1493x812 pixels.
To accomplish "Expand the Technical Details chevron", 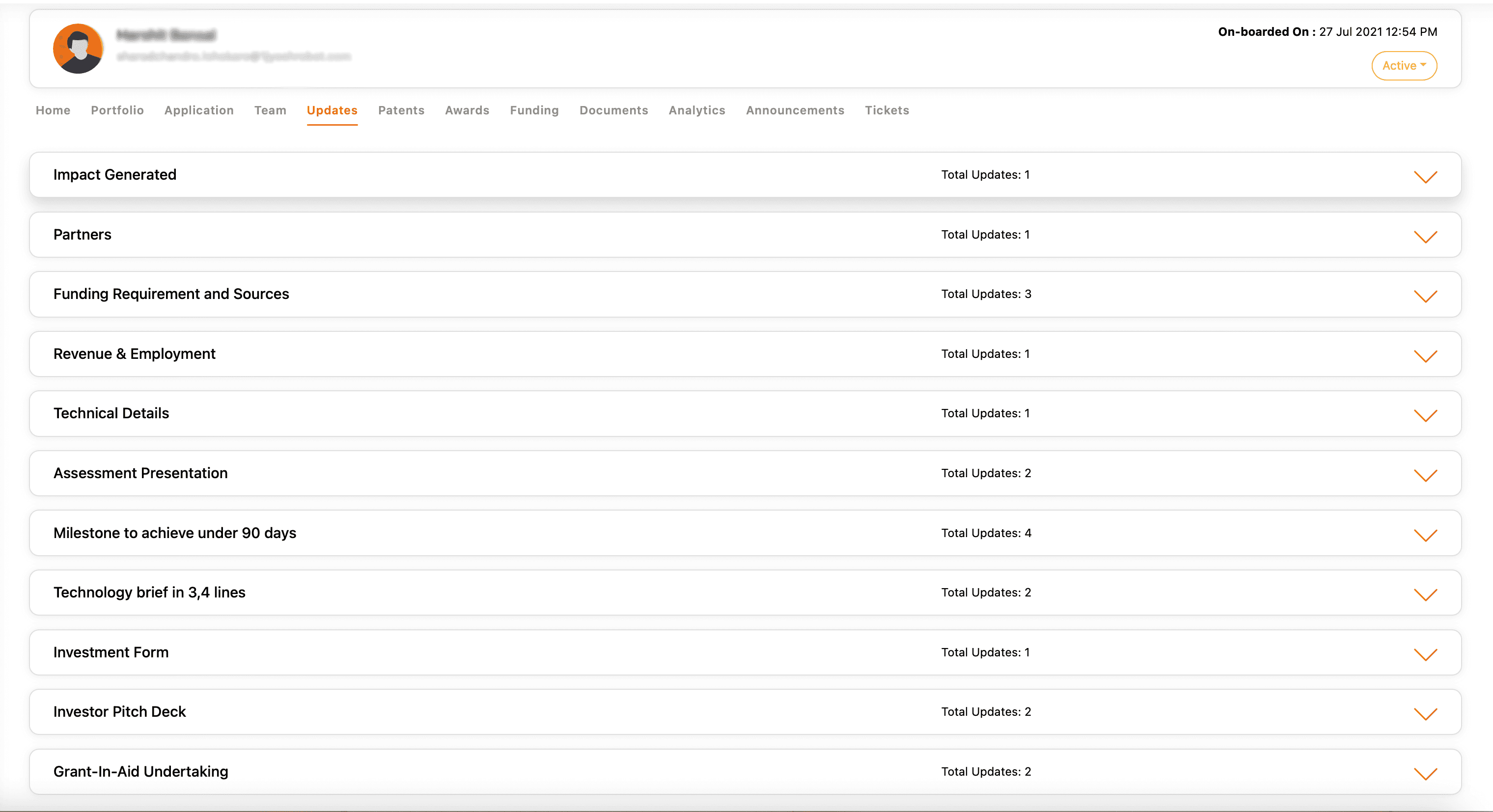I will click(x=1425, y=415).
